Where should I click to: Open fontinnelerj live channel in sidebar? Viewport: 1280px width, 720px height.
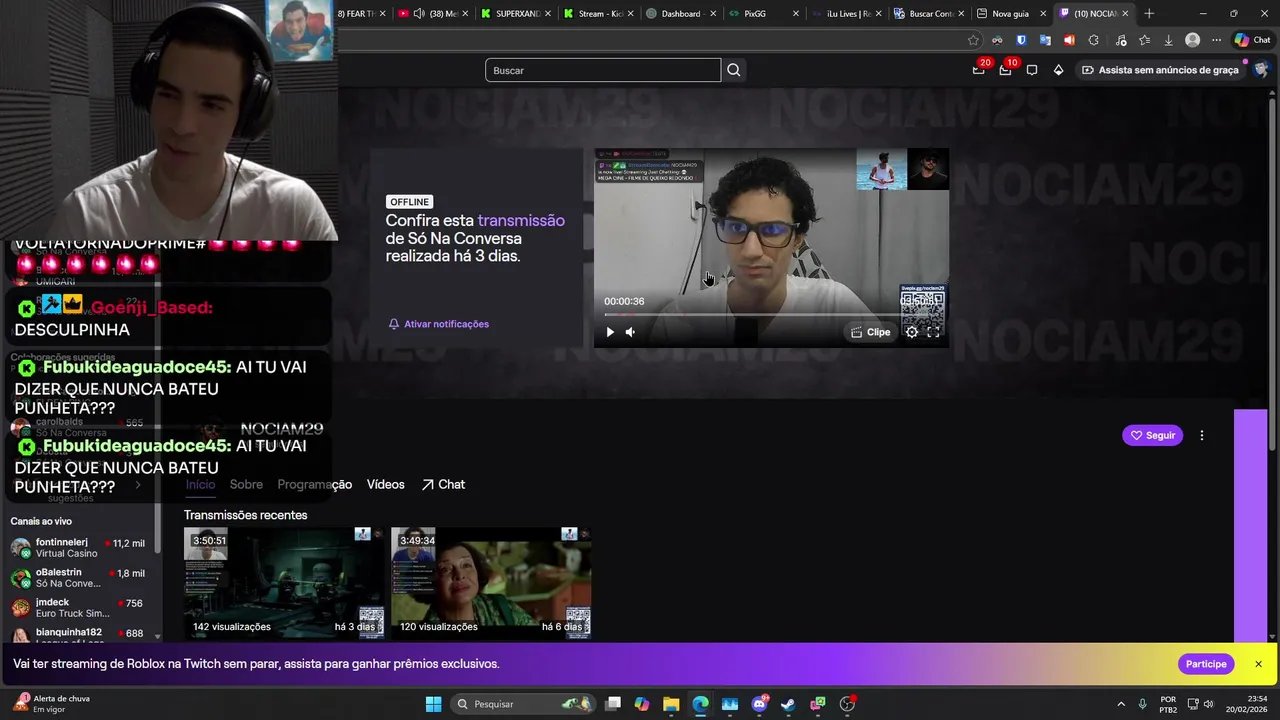pos(78,547)
